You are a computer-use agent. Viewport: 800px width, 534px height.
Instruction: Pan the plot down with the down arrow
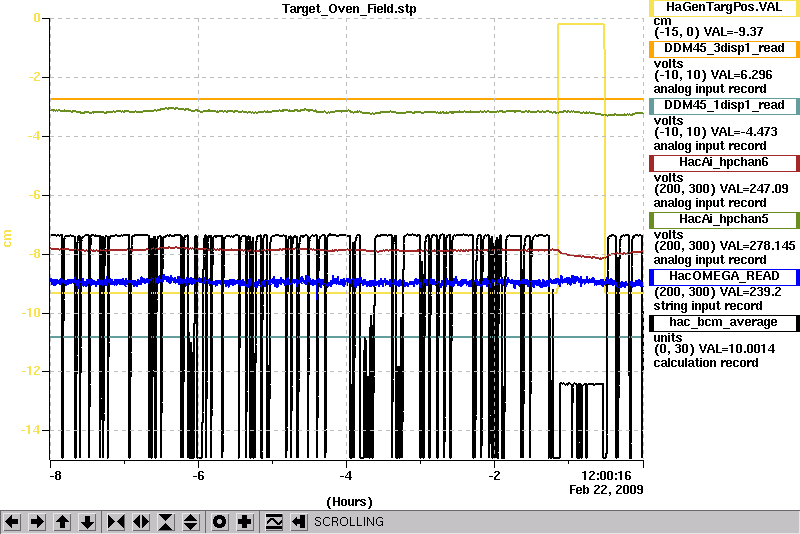[87, 522]
